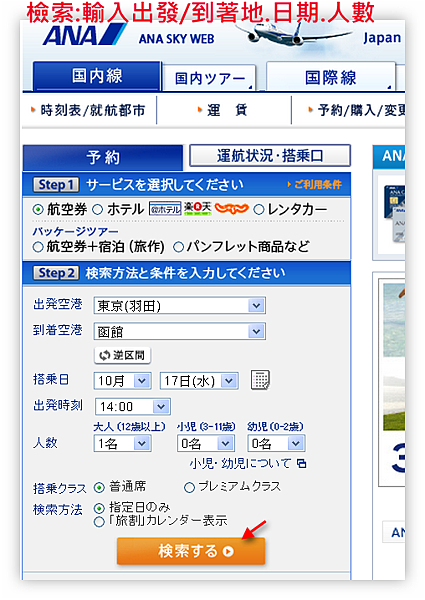The height and width of the screenshot is (600, 425).
Task: Open the 小児 (3-11歳) count dropdown
Action: point(206,443)
